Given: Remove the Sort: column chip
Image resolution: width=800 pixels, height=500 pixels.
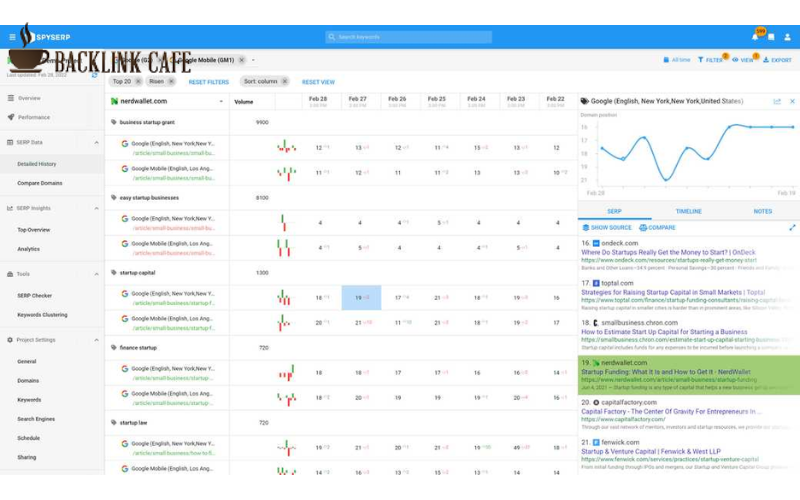Looking at the screenshot, I should [285, 82].
